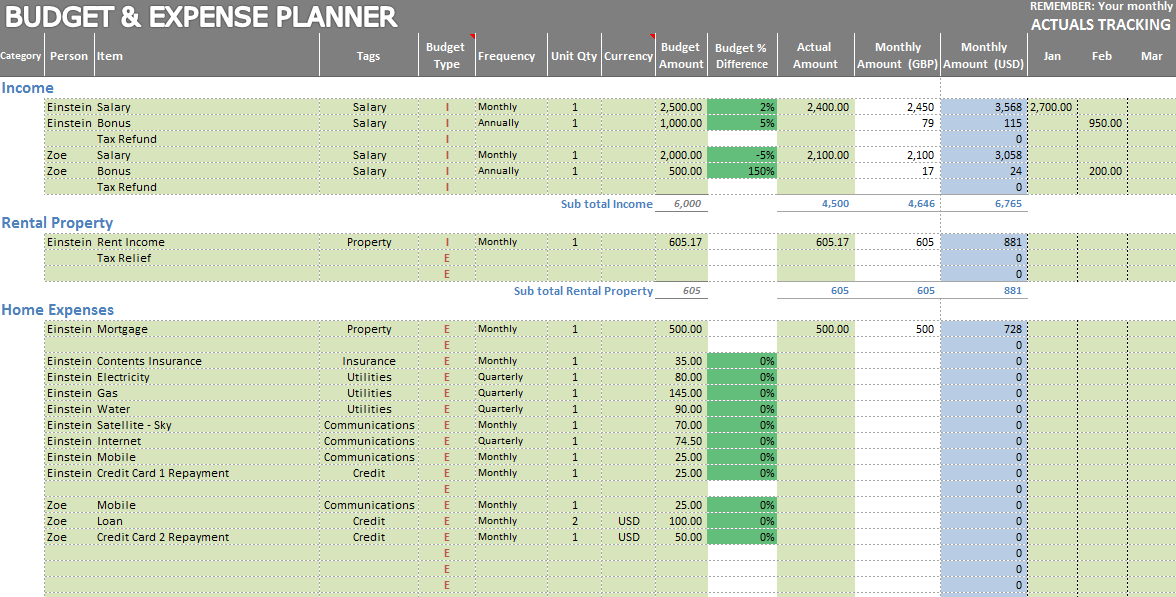Select the Budget Type column header
The width and height of the screenshot is (1176, 597).
tap(446, 56)
